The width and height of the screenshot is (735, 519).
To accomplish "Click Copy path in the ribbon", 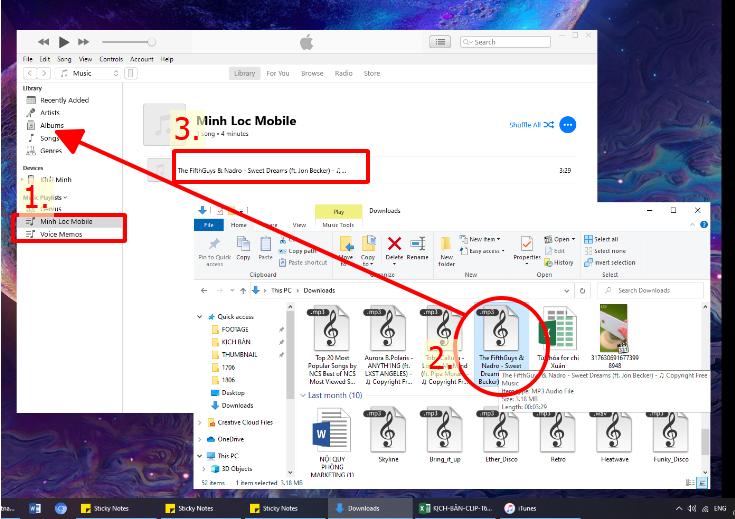I will click(x=298, y=251).
